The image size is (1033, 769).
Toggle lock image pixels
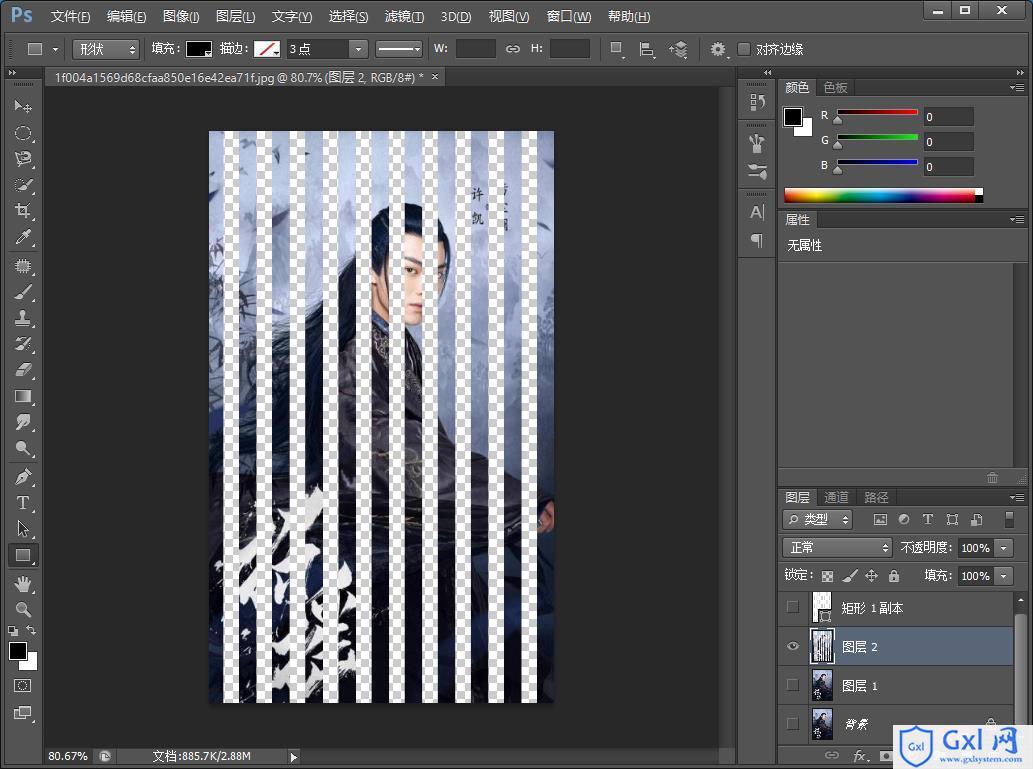click(850, 576)
